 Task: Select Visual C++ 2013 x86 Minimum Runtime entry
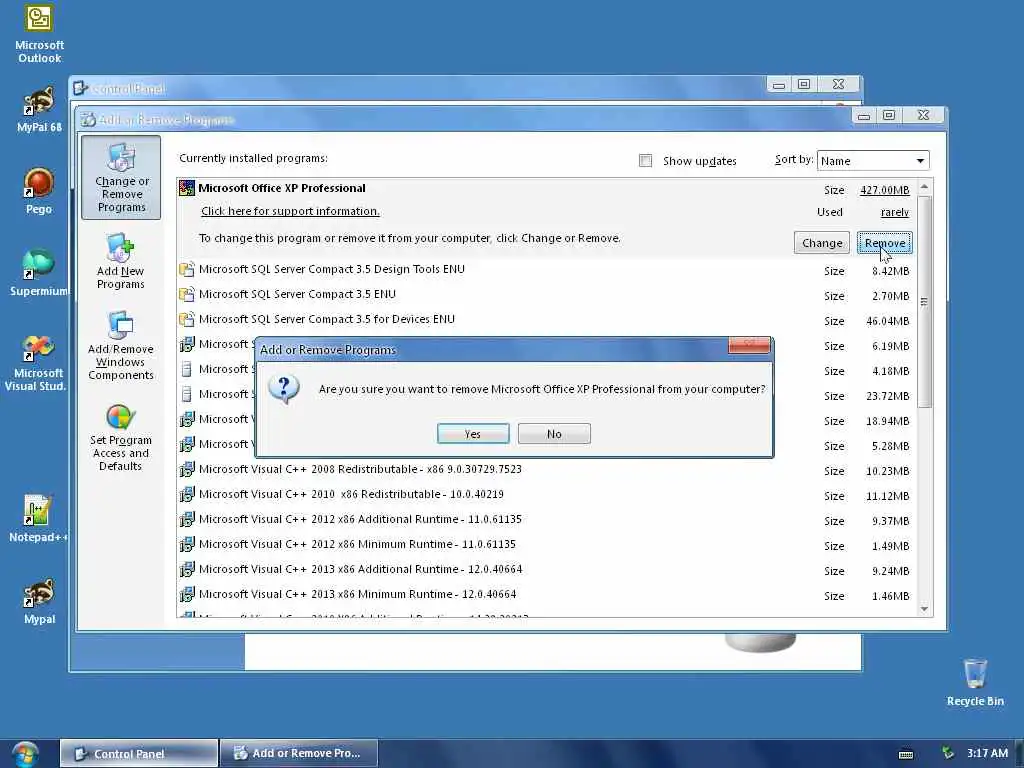(546, 594)
